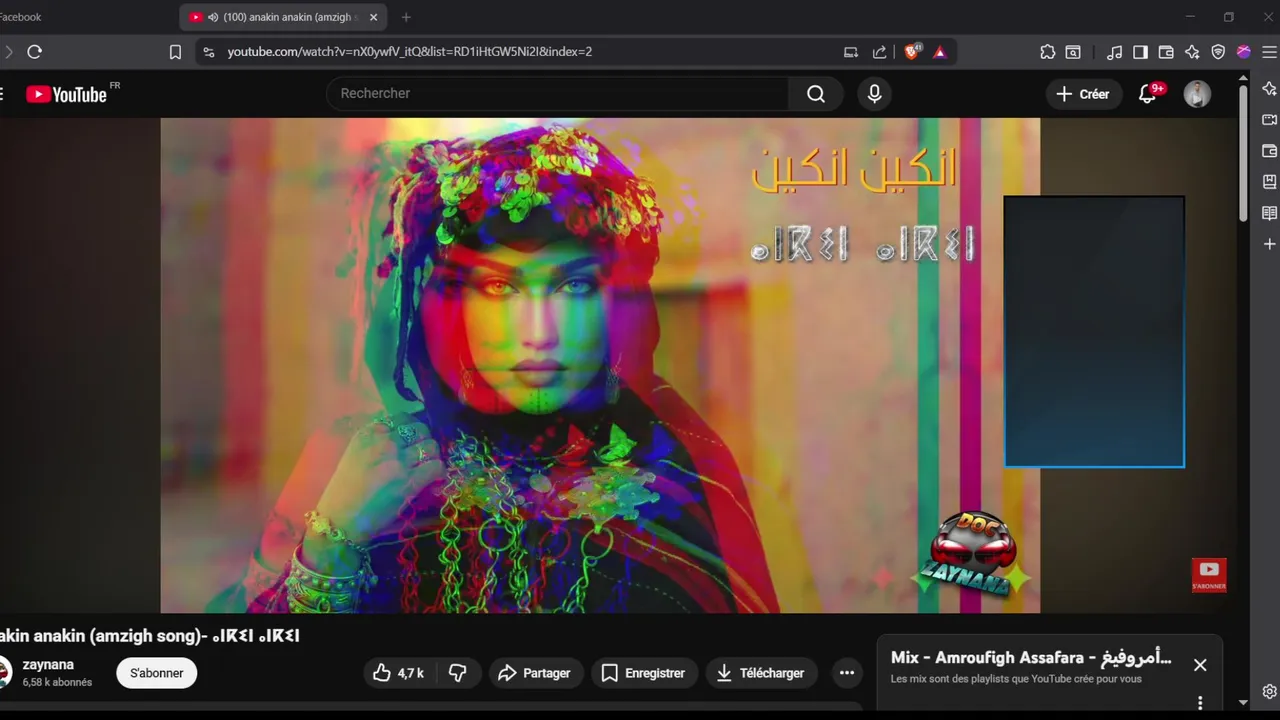1280x720 pixels.
Task: Open Leo AI in the browser sidebar
Action: tap(1269, 88)
